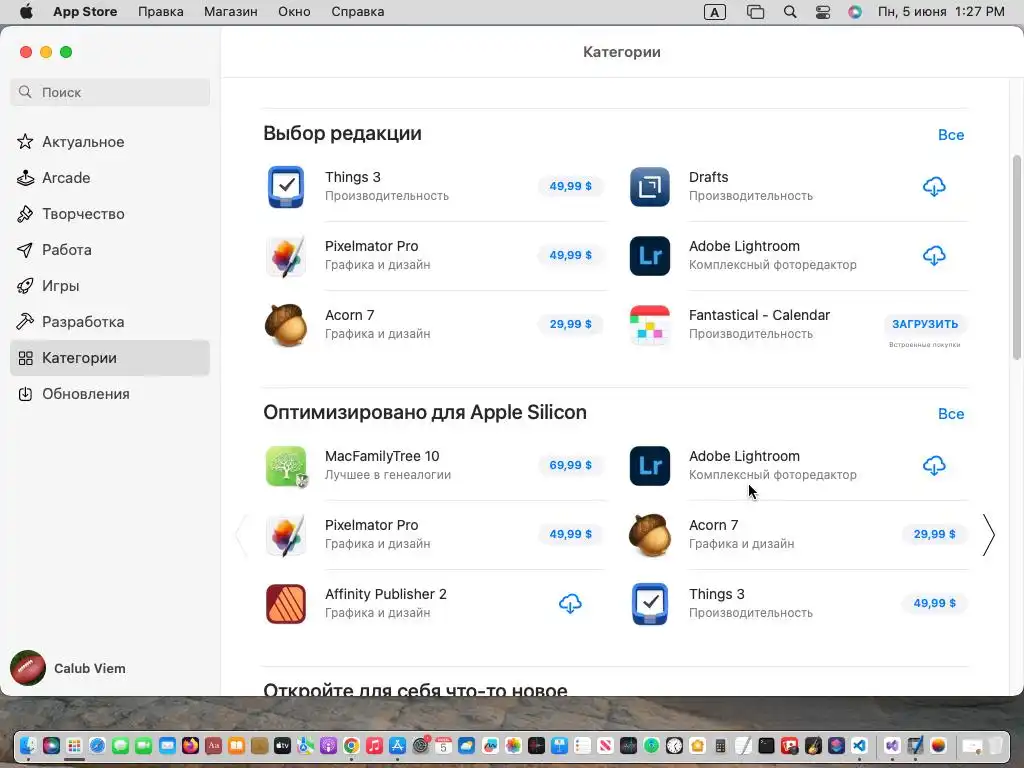Buy Pixelmator Pro in Apple Silicon section

[570, 534]
